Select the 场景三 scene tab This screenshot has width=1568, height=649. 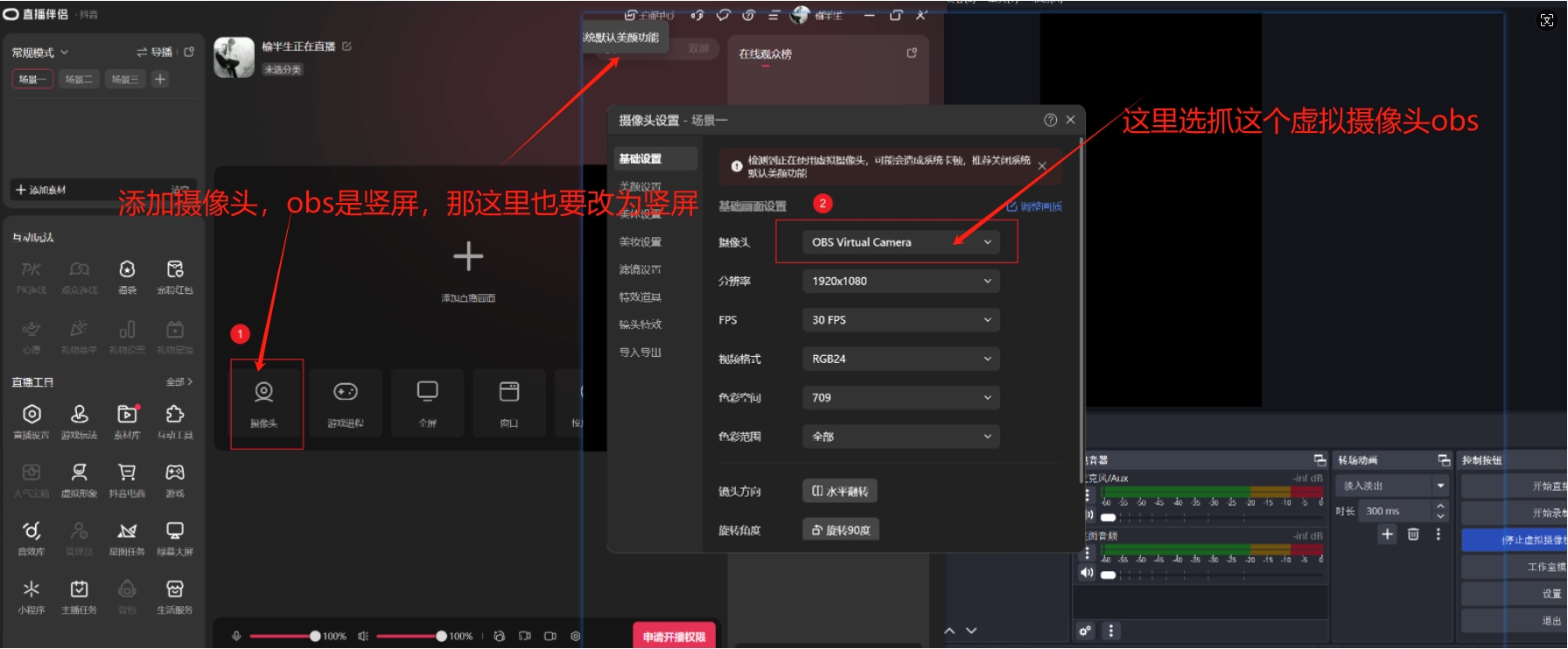125,79
